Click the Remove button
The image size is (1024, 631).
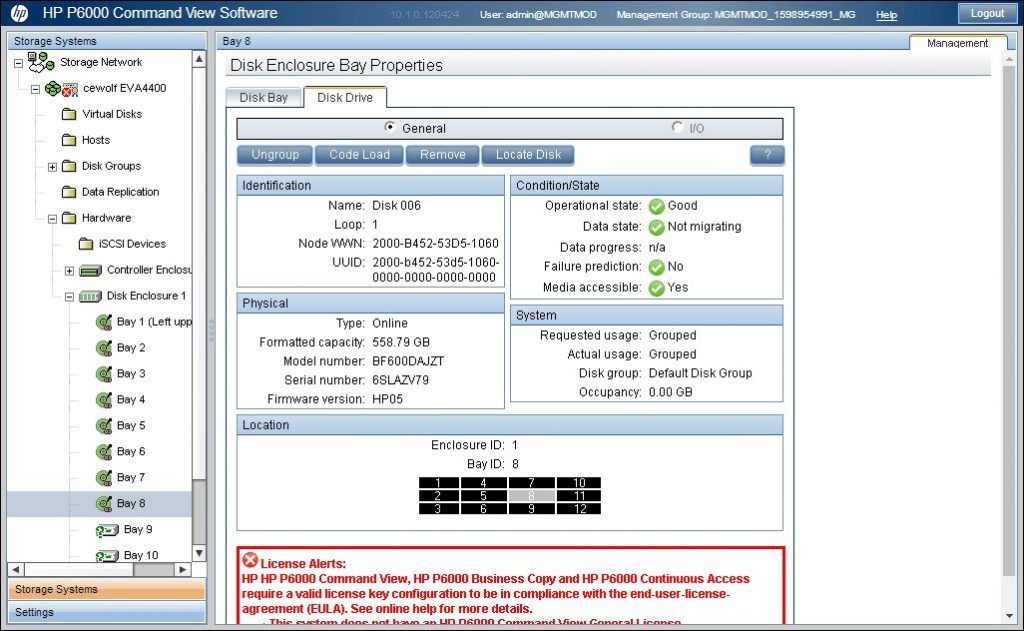point(443,155)
